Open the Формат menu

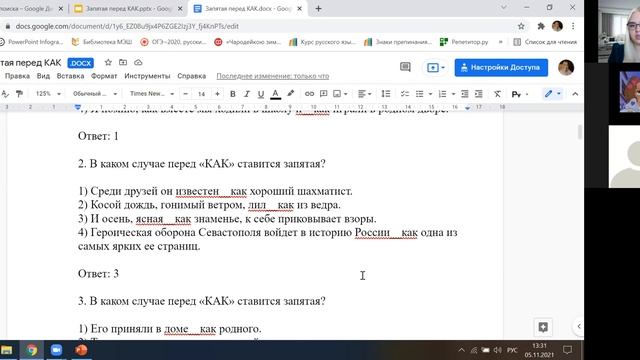coord(104,76)
